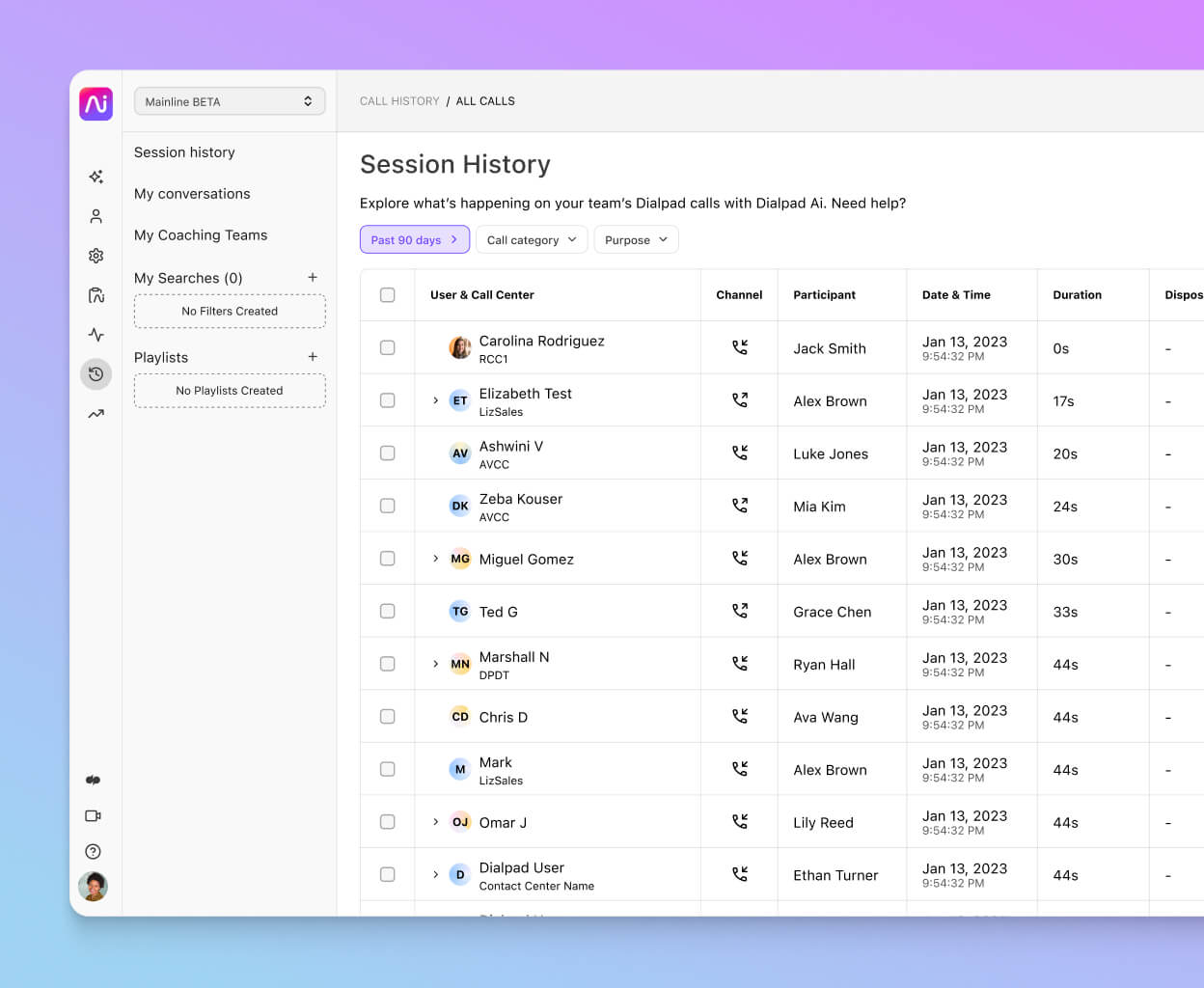
Task: Toggle the select-all checkbox in table header
Action: tap(387, 295)
